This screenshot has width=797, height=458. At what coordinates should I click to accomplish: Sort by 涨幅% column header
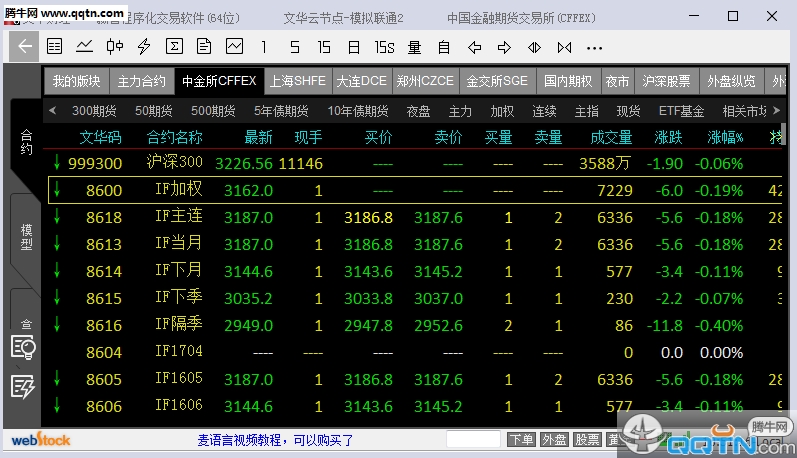click(x=725, y=137)
